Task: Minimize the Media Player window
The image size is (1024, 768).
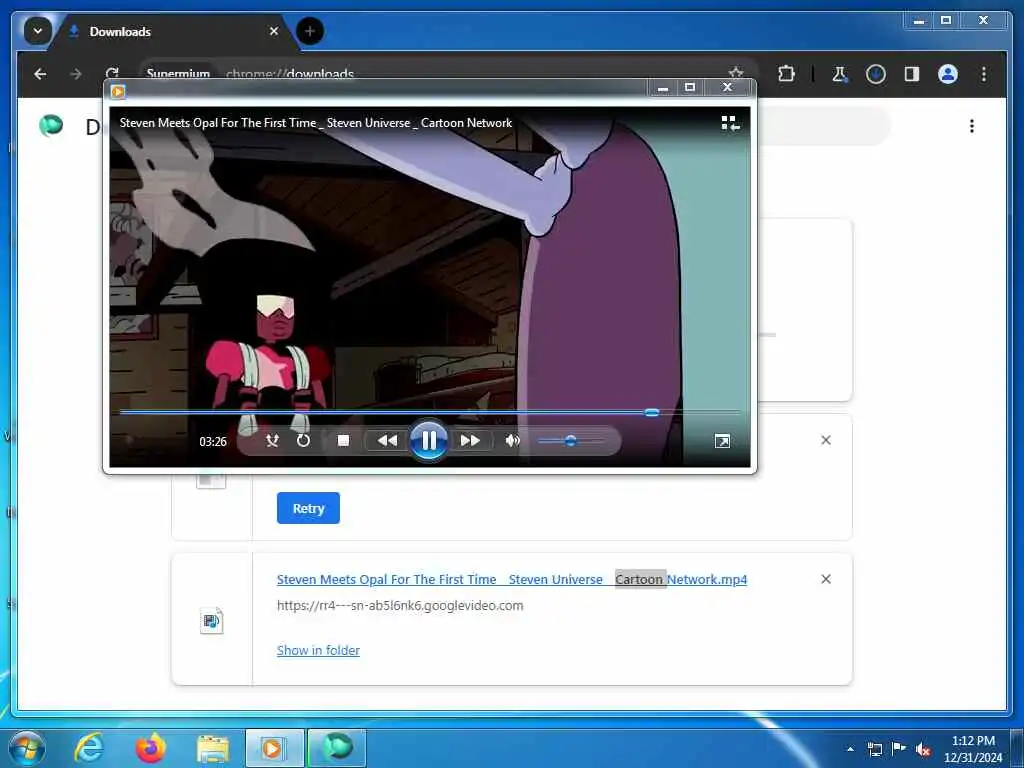Action: tap(663, 88)
